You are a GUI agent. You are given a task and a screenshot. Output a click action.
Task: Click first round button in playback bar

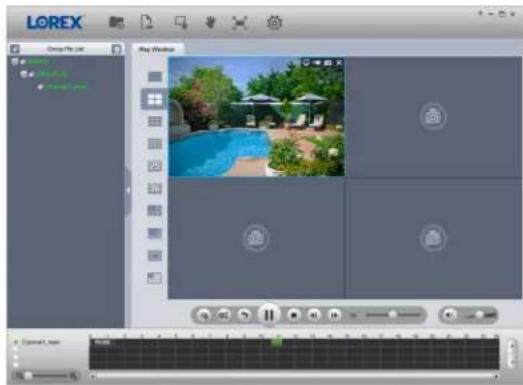(204, 315)
